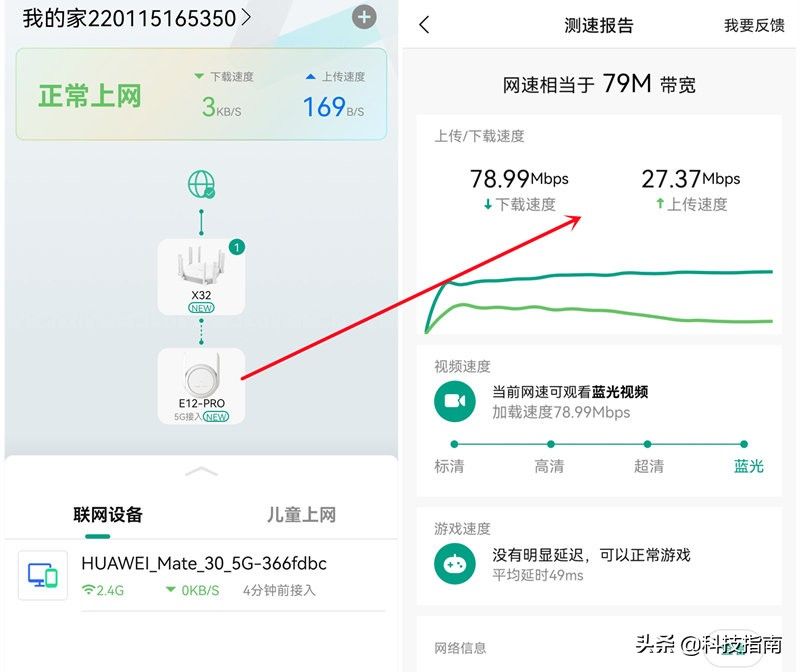Screen dimensions: 800x672
Task: Switch to the 儿童上网 tab
Action: (x=301, y=514)
